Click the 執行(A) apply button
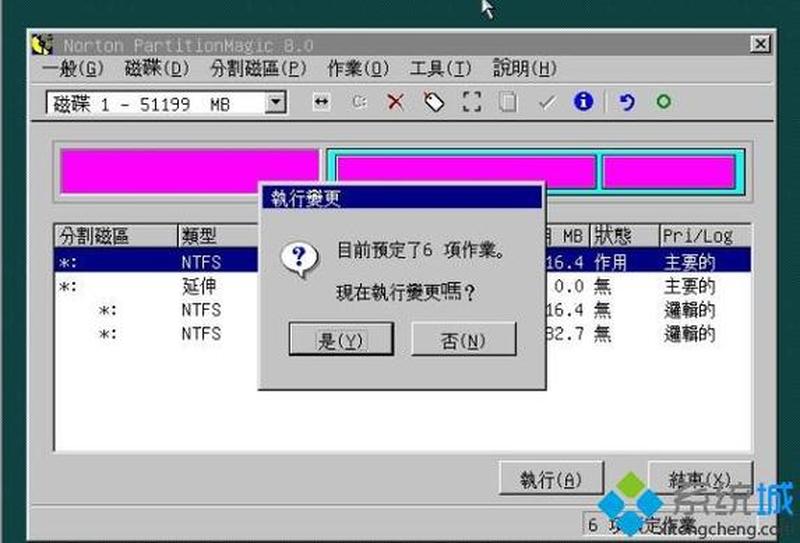The image size is (800, 543). click(x=551, y=478)
